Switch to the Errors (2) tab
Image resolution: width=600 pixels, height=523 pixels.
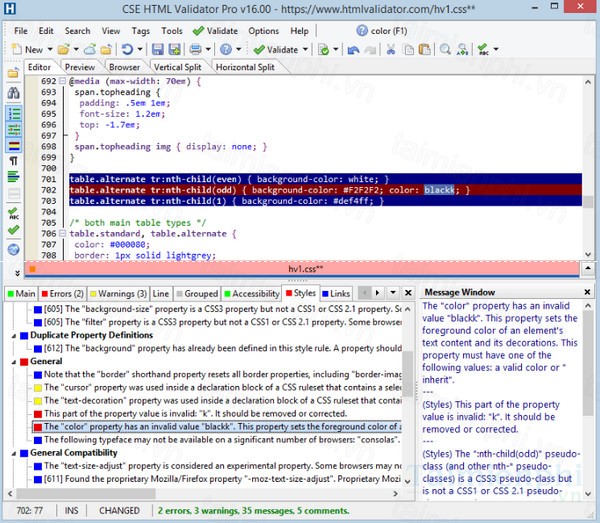[63, 293]
